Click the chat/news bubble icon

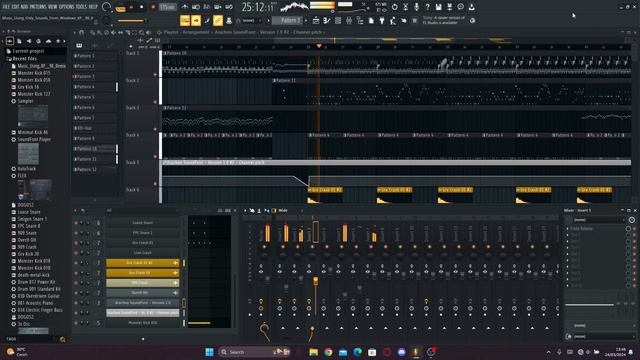coord(460,7)
